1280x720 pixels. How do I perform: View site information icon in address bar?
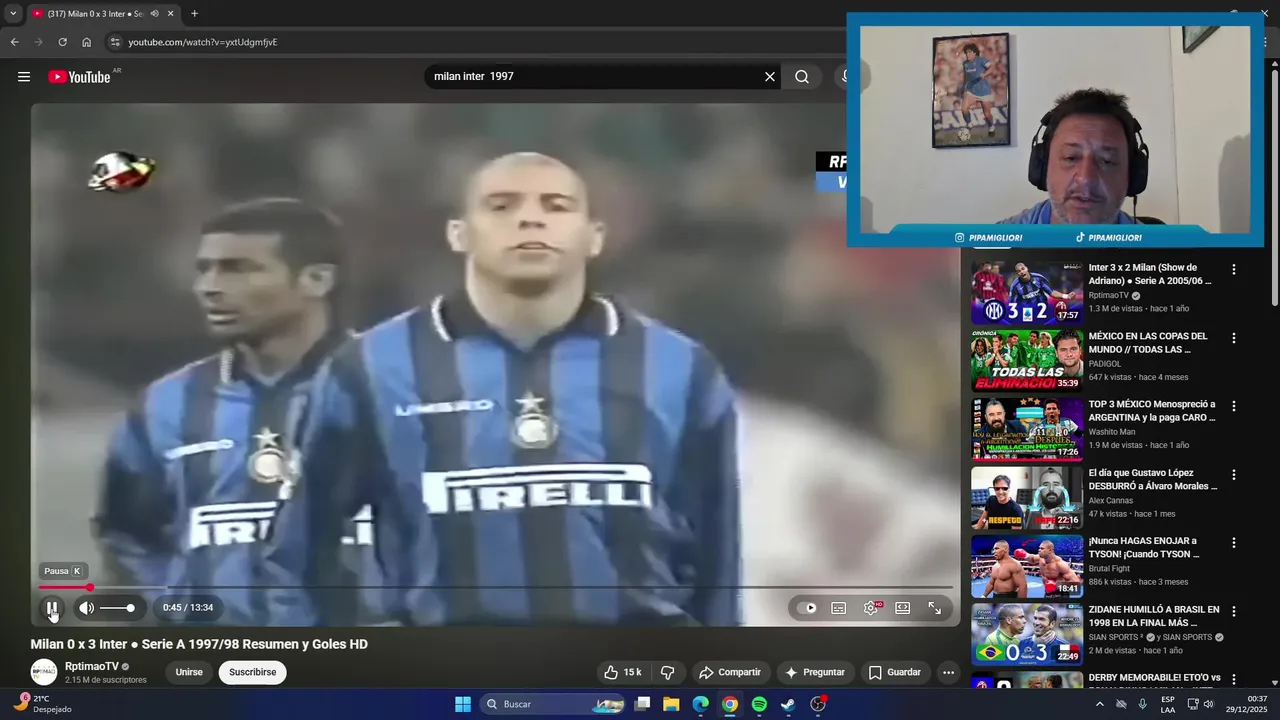tap(115, 42)
